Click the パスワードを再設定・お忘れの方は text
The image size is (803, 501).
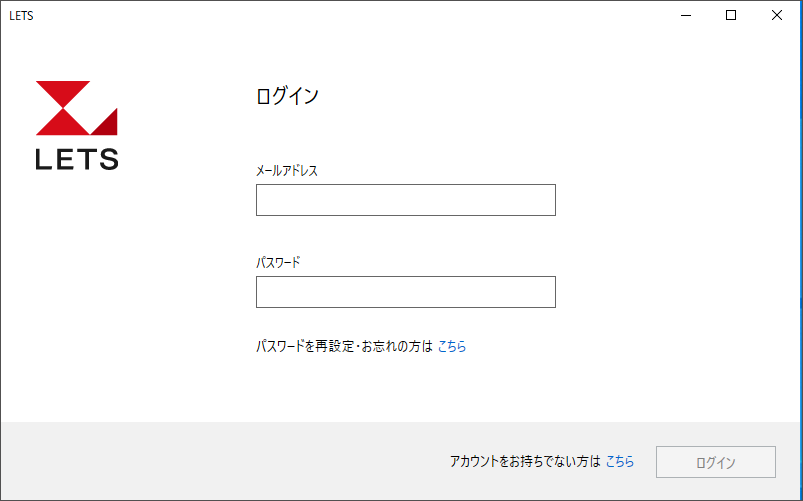click(344, 347)
